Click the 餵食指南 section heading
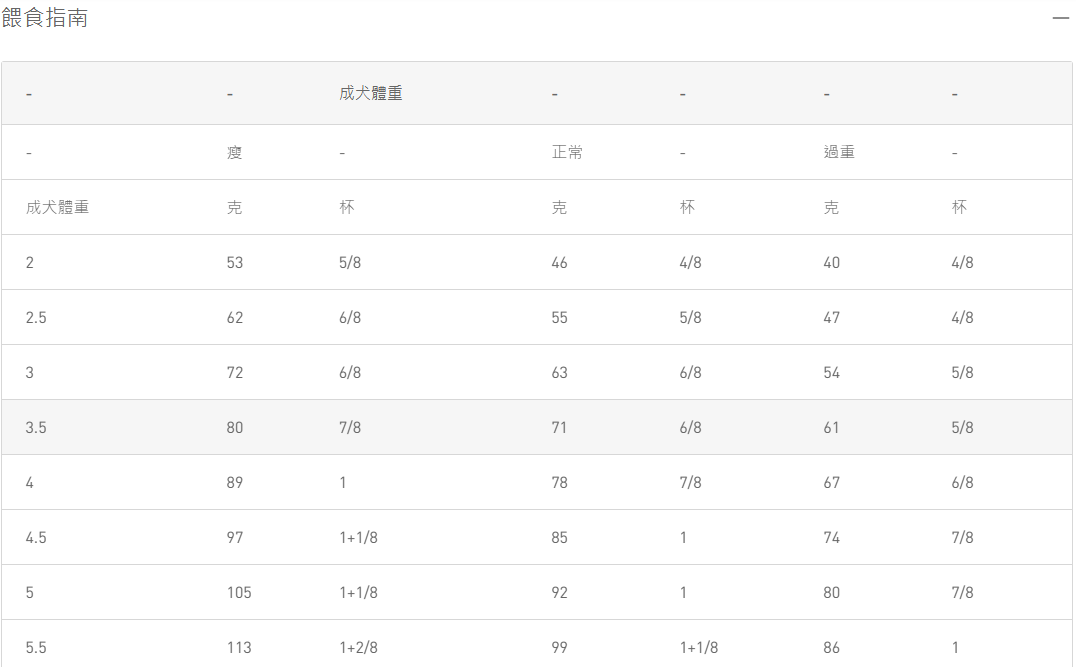Viewport: 1076px width, 667px height. pyautogui.click(x=45, y=18)
